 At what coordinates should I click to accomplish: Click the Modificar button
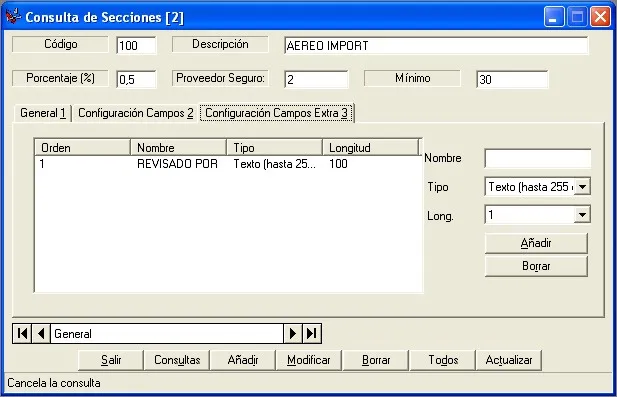pos(309,360)
